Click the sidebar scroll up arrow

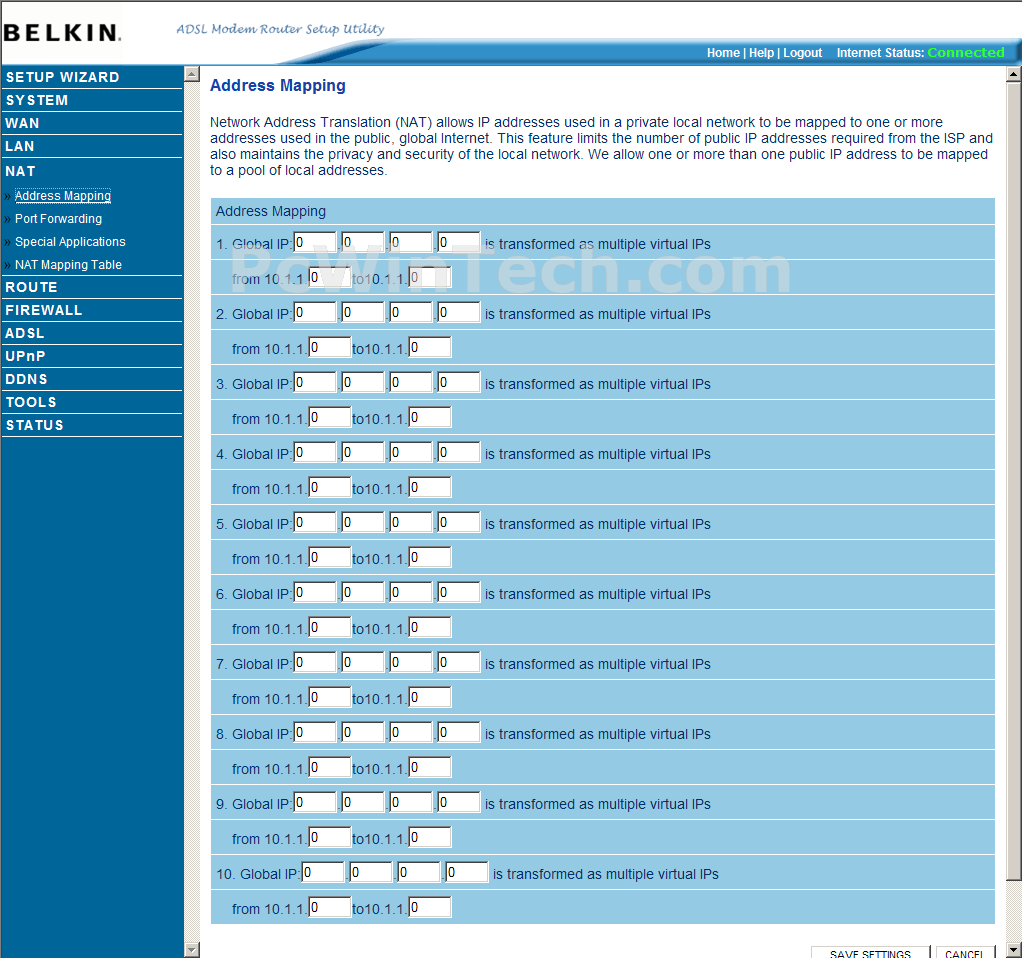pos(192,74)
